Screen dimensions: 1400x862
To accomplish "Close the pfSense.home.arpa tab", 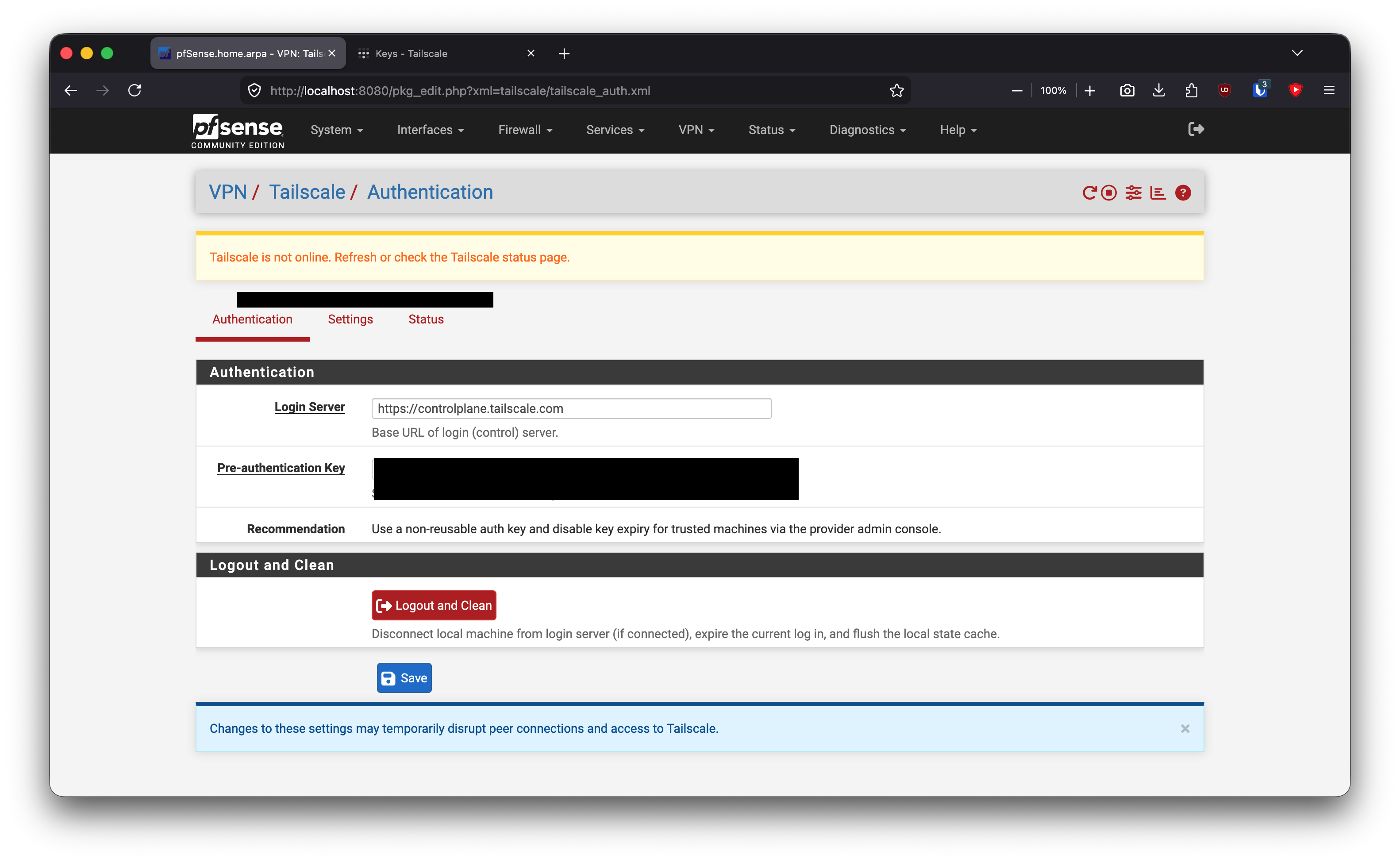I will (332, 53).
